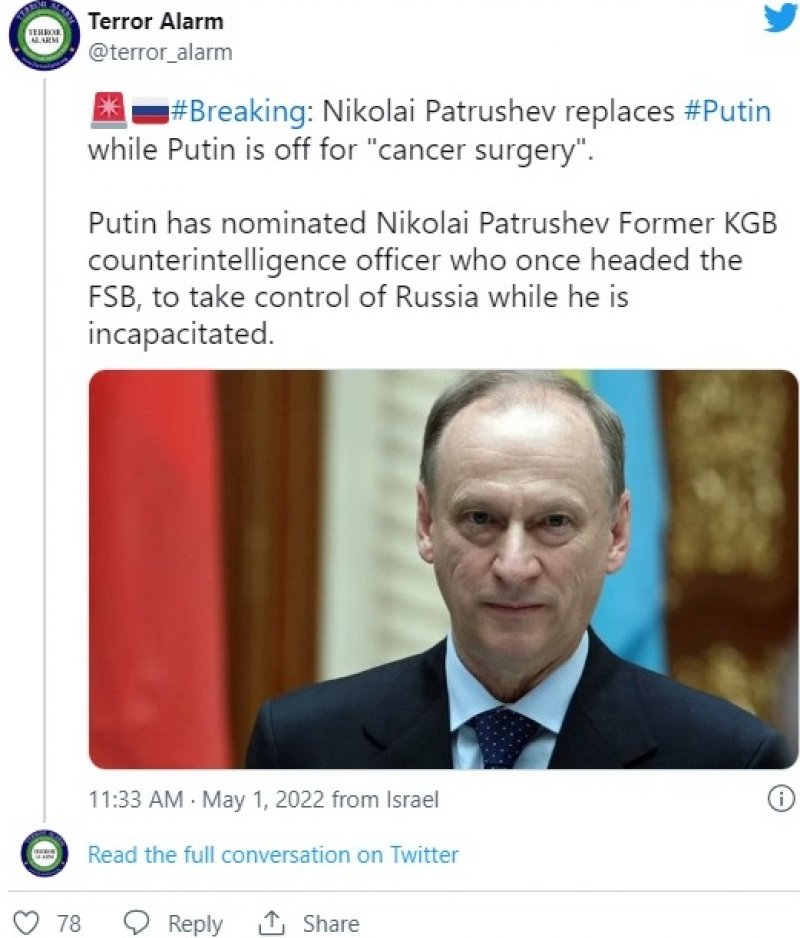Image resolution: width=800 pixels, height=938 pixels.
Task: Click the Terror Alarm profile avatar
Action: pyautogui.click(x=43, y=32)
